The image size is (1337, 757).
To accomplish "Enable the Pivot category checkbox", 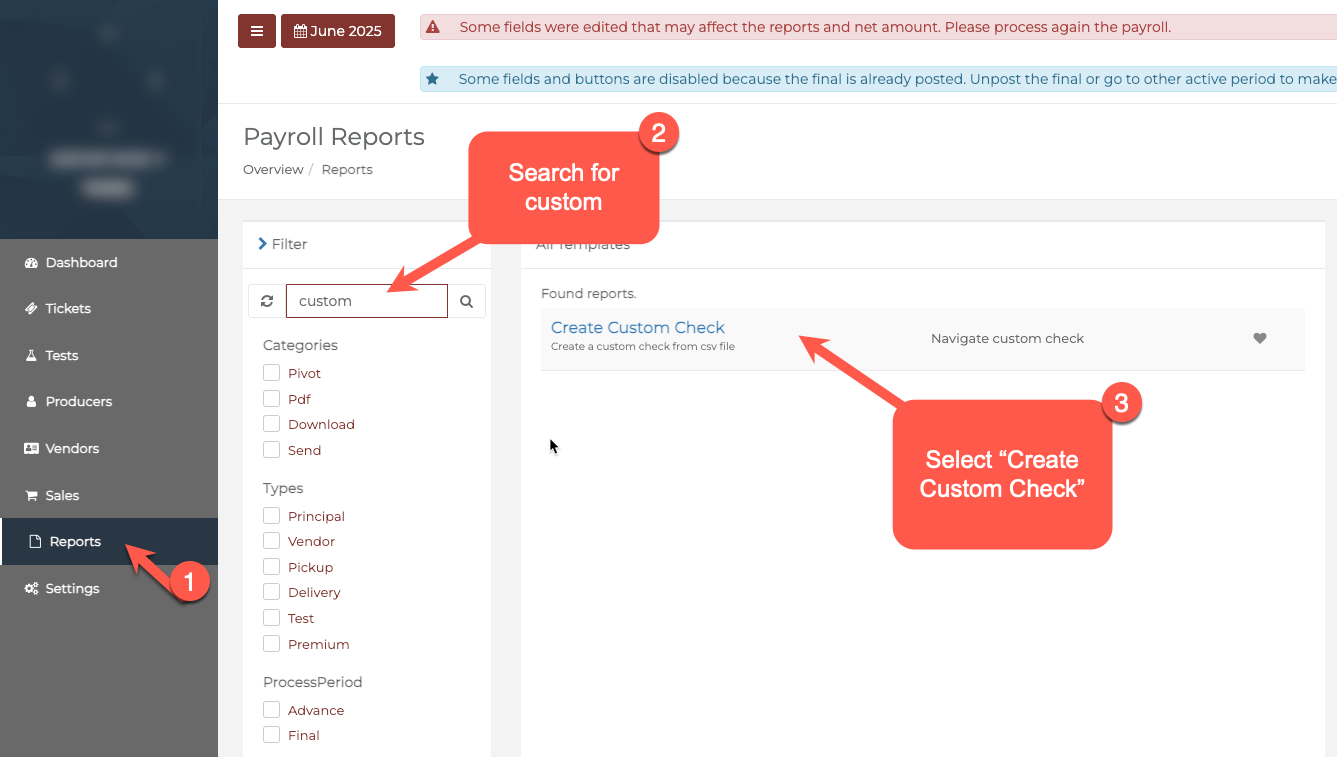I will (271, 373).
